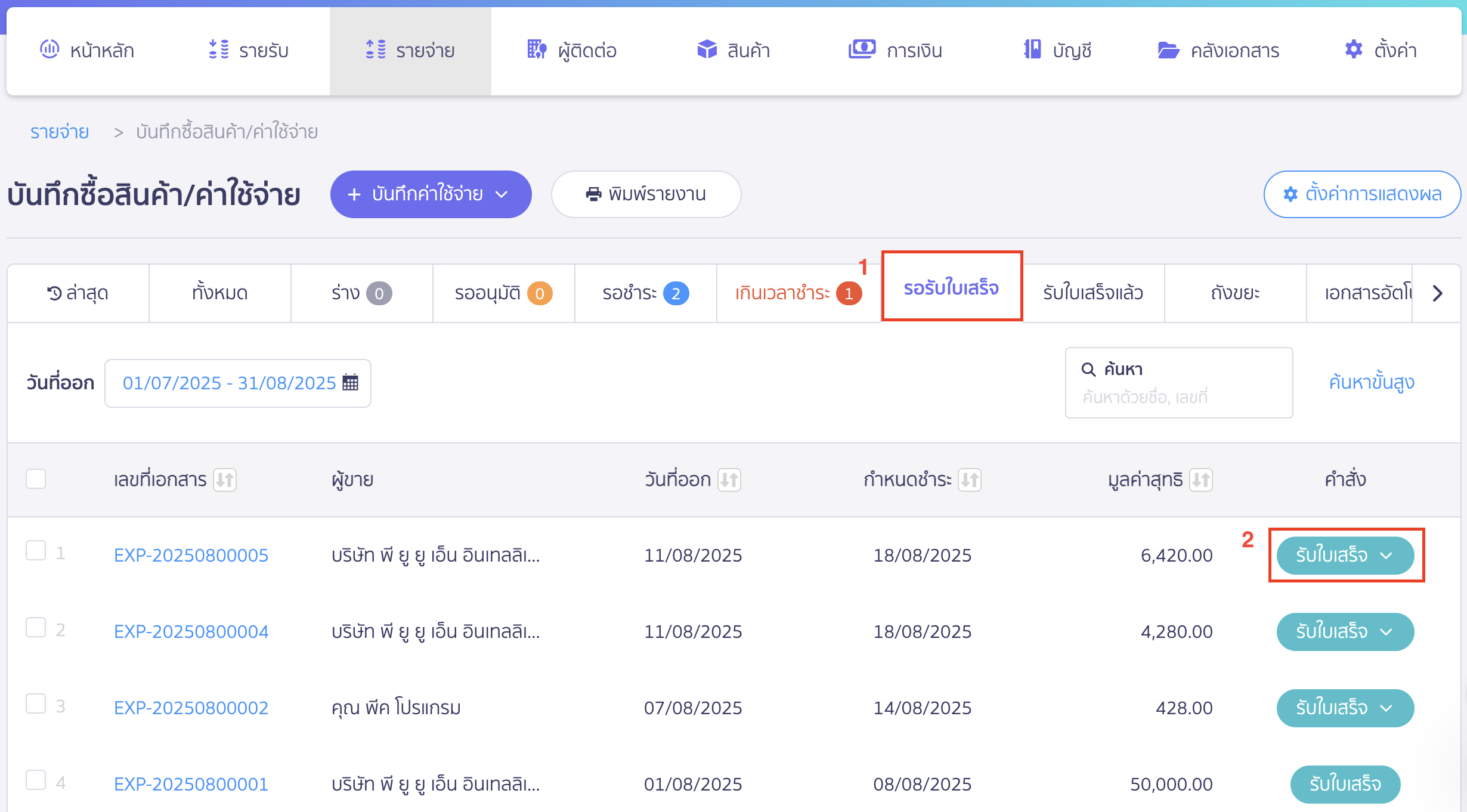Screen dimensions: 1467x812
Task: Click the 4,280.00 net value cell
Action: pos(1177,631)
